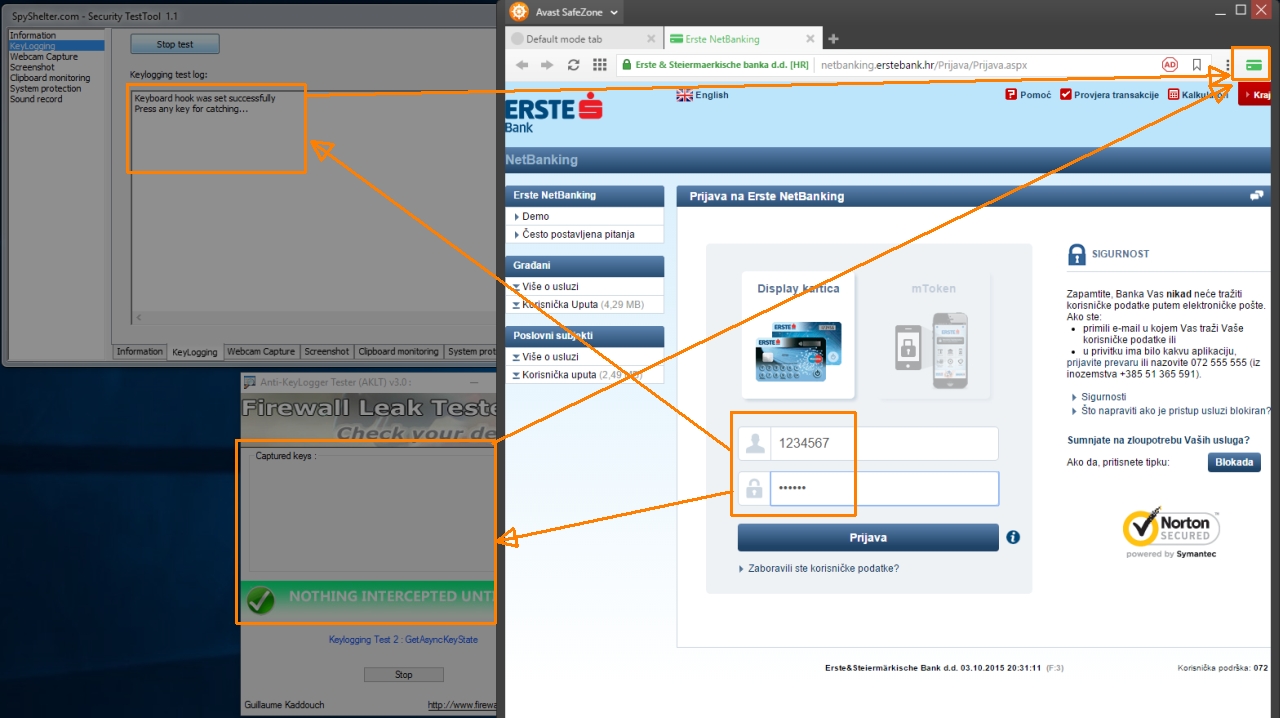Open a new browser tab with plus
1280x718 pixels.
pos(833,39)
